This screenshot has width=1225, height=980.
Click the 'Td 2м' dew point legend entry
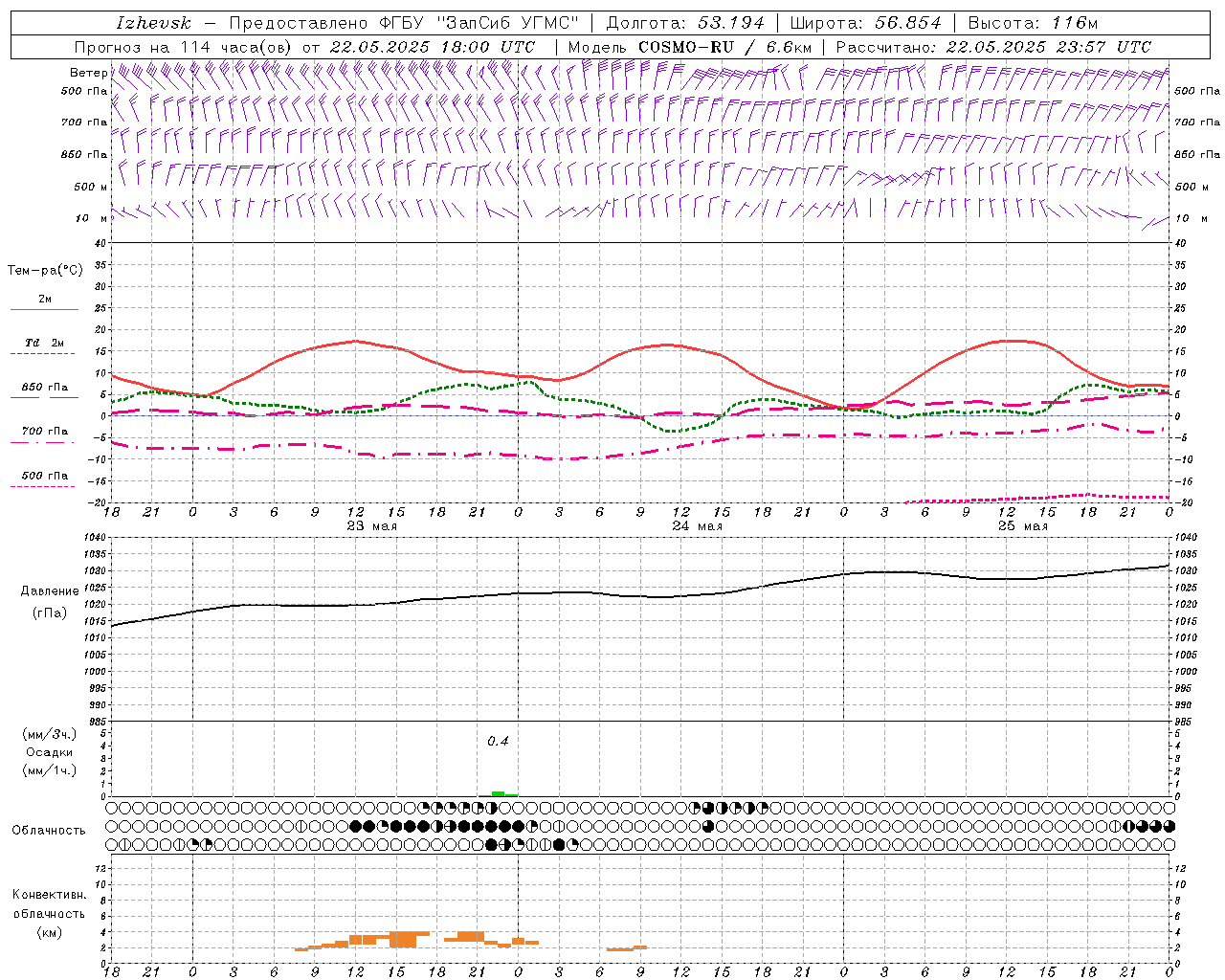pyautogui.click(x=45, y=343)
